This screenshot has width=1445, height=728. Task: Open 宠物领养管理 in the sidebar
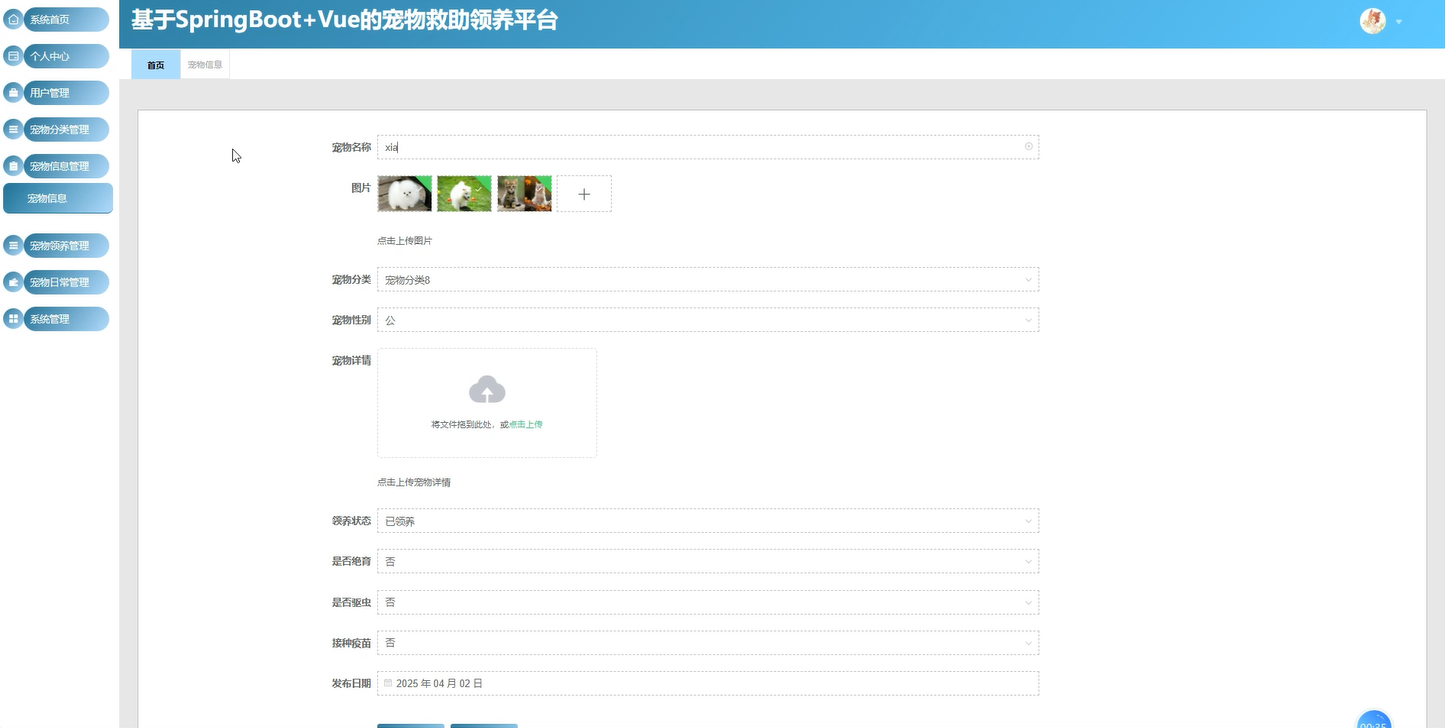[59, 245]
